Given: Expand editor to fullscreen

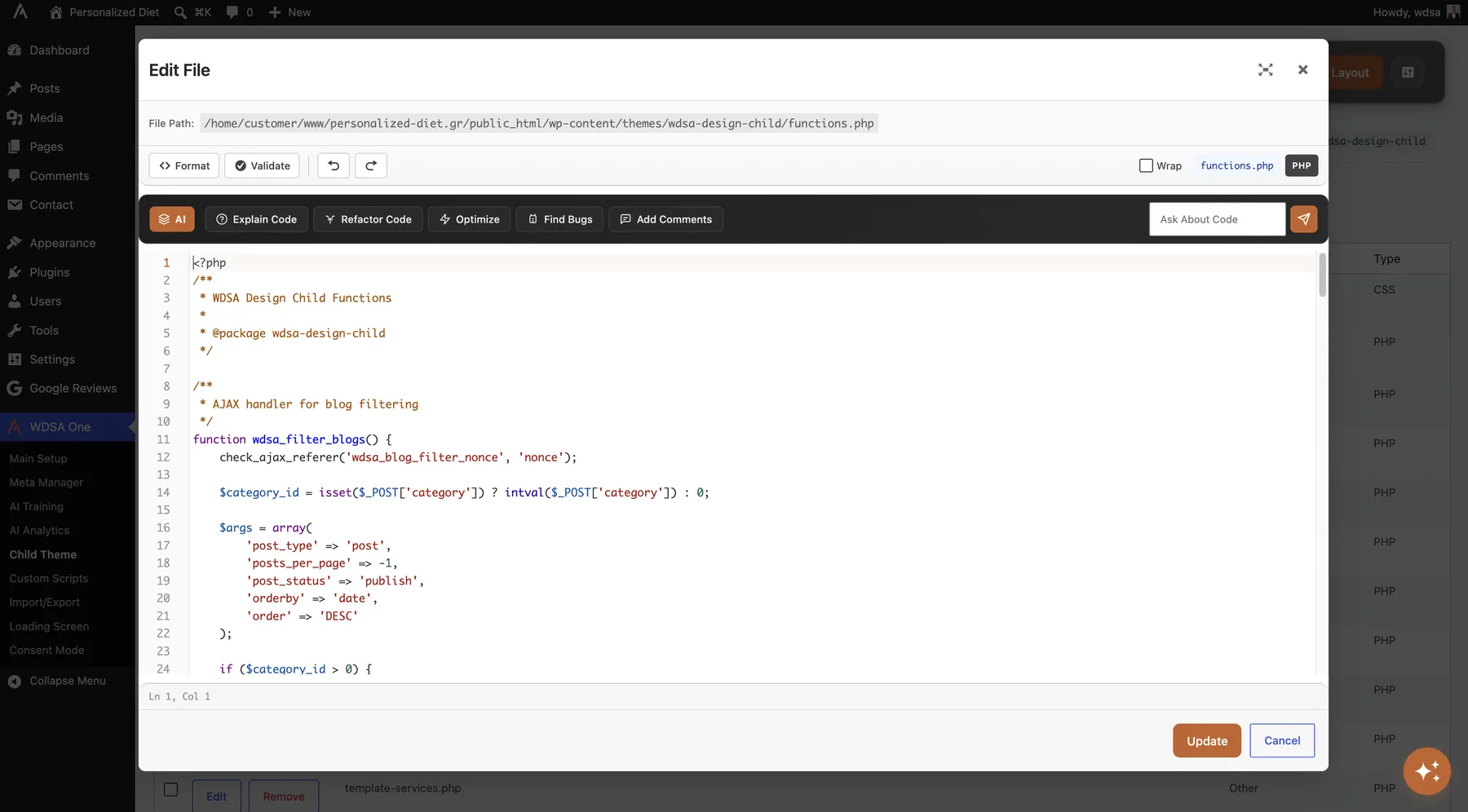Looking at the screenshot, I should pos(1265,70).
